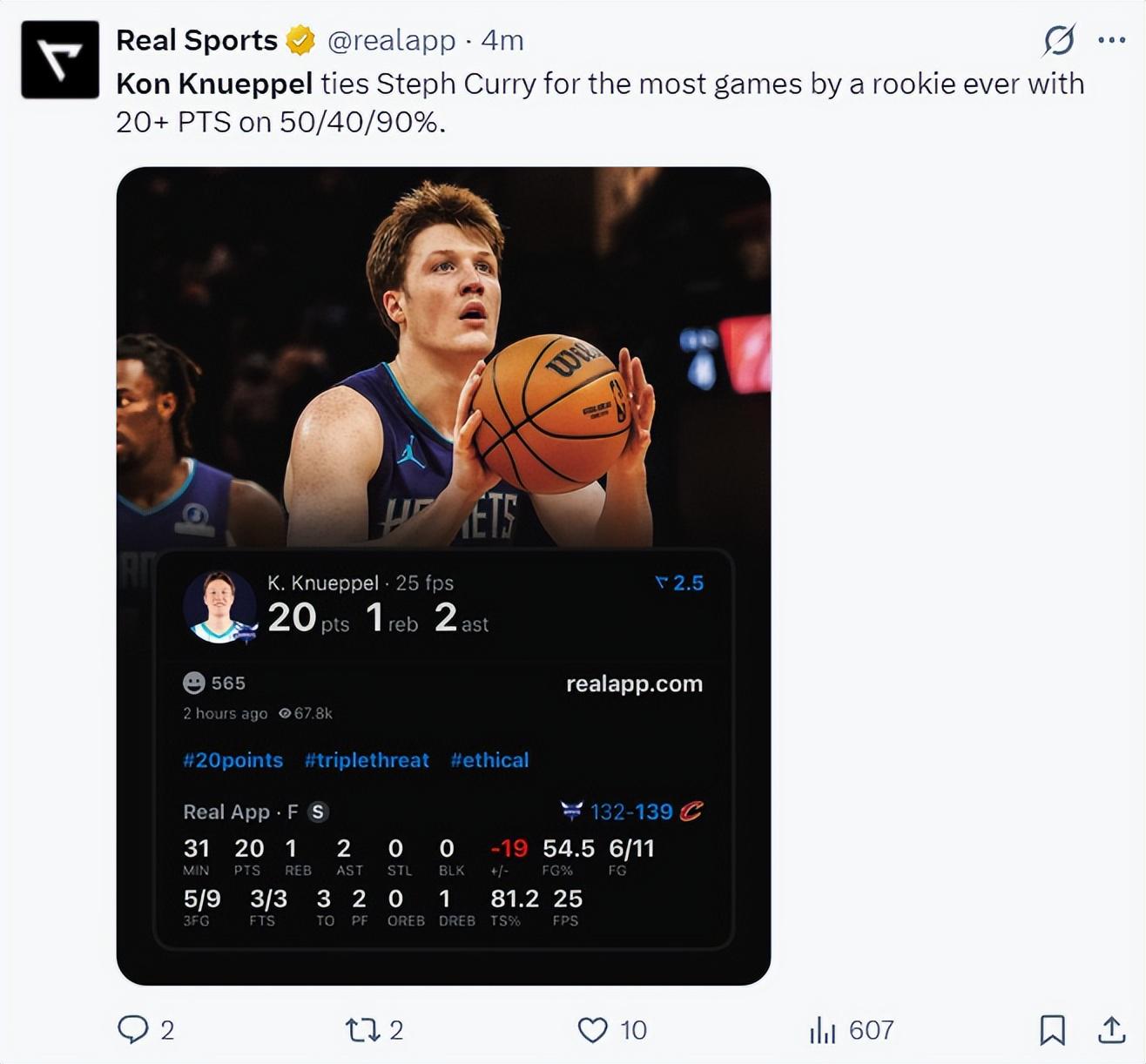The image size is (1146, 1064).
Task: Click the gold verified badge
Action: click(300, 40)
